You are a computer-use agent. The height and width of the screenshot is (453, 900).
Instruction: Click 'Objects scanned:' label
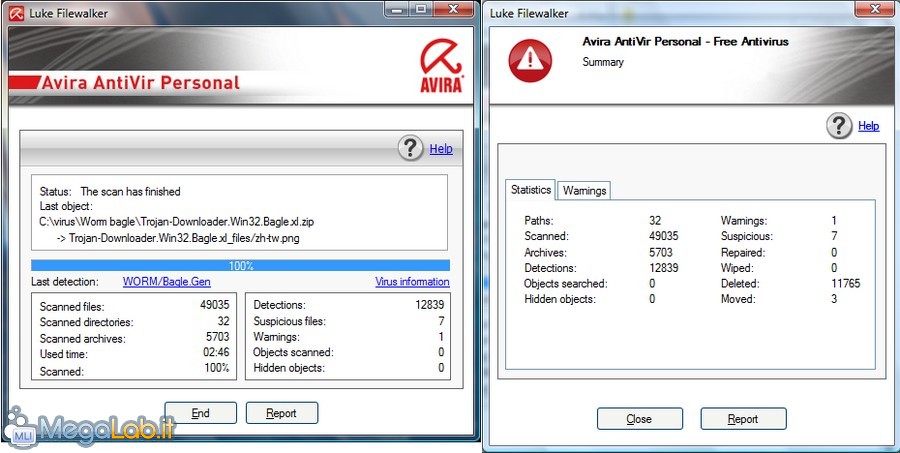click(x=293, y=353)
